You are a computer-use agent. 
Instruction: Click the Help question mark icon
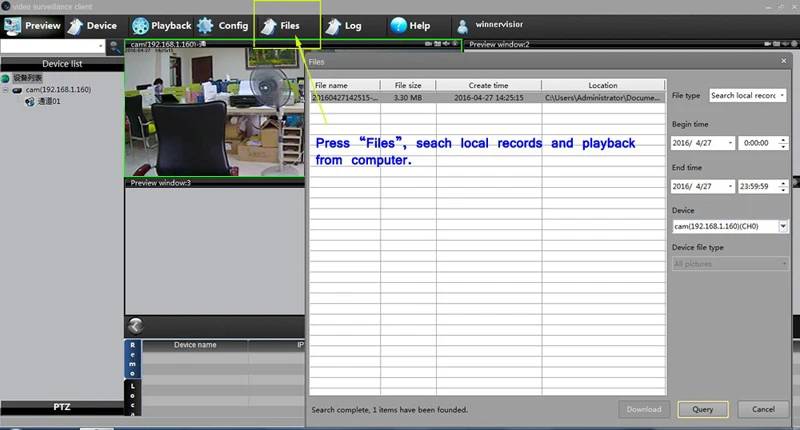398,25
